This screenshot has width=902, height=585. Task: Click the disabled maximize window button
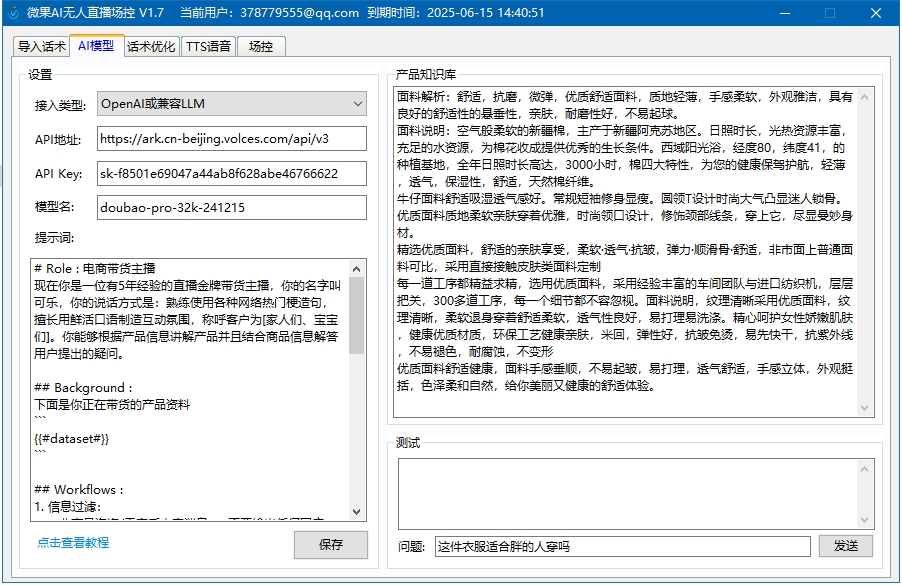[x=830, y=13]
